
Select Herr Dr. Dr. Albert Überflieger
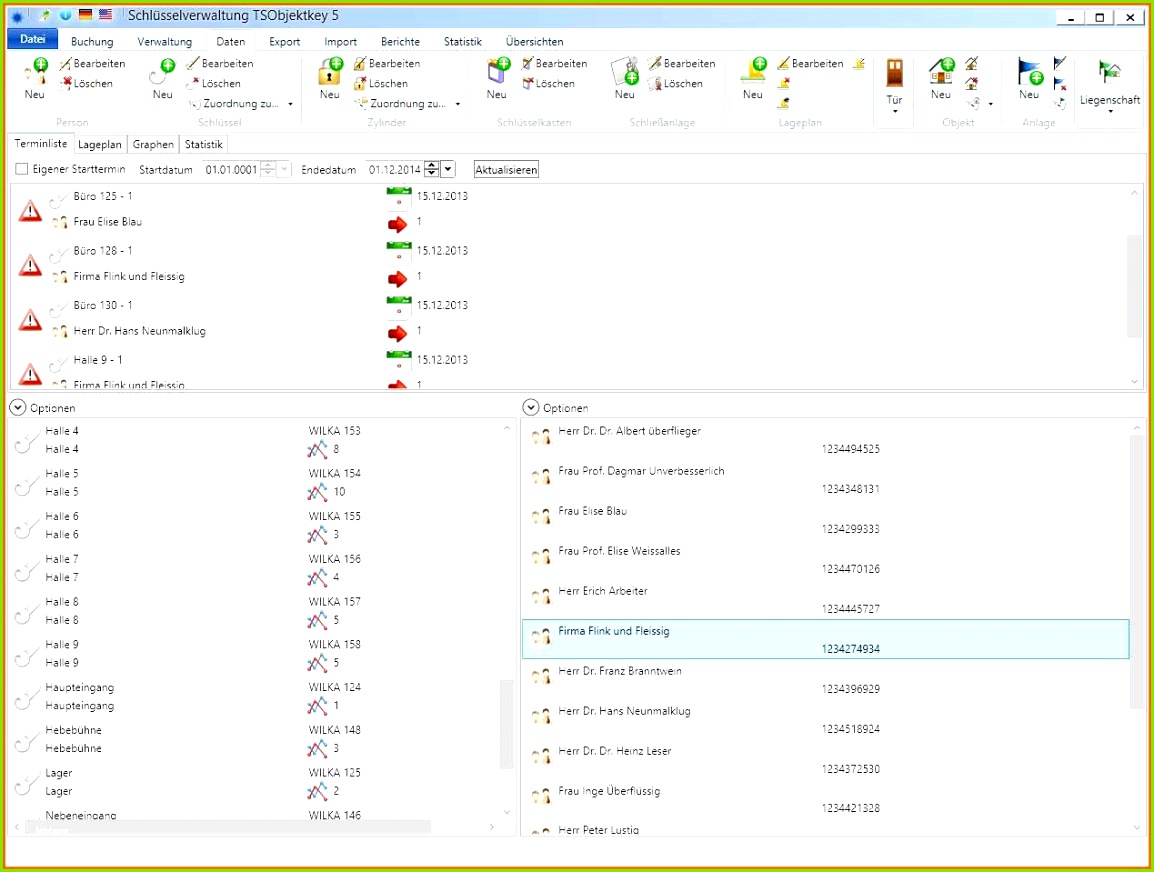pyautogui.click(x=826, y=440)
